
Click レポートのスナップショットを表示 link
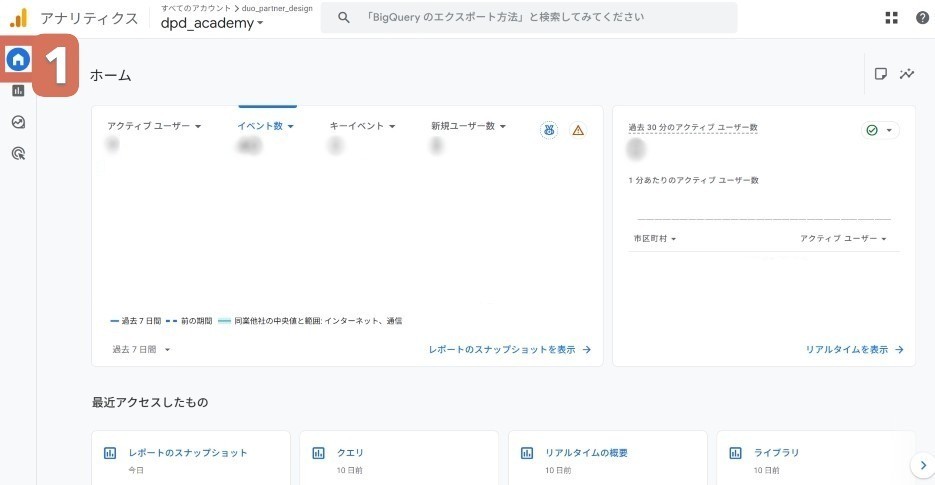pos(509,350)
